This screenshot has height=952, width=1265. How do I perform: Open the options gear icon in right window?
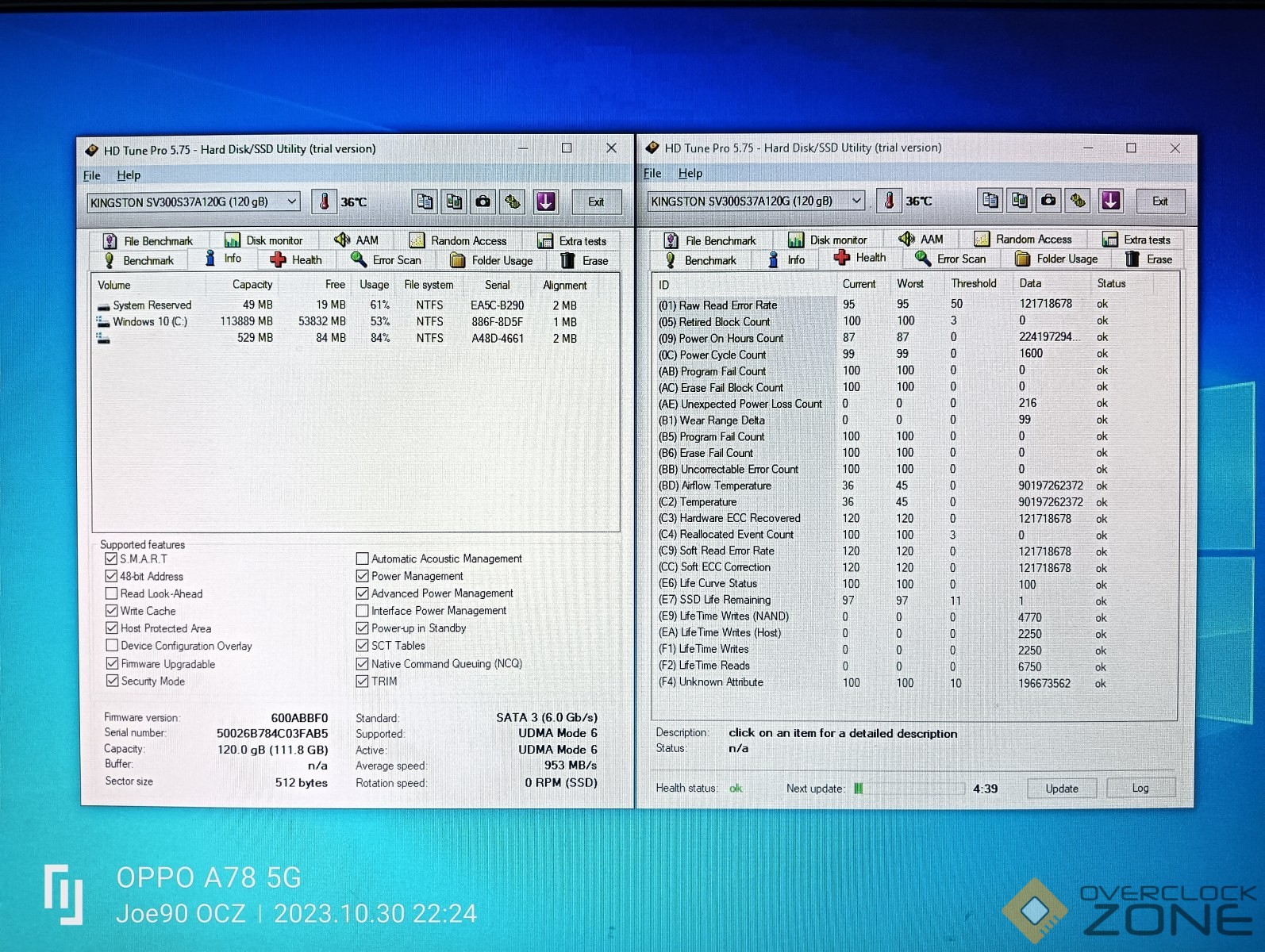(1078, 201)
